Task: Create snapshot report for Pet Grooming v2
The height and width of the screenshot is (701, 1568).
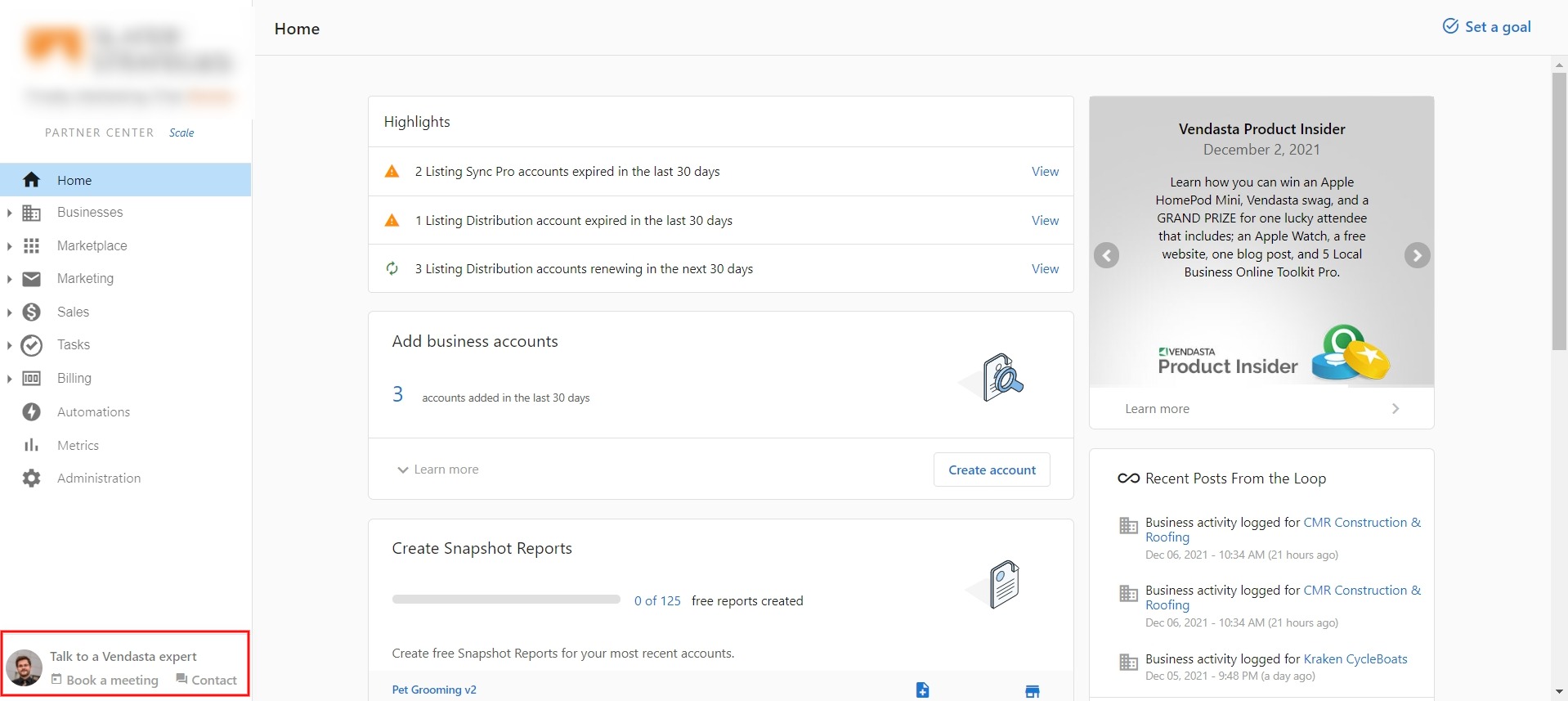Action: [922, 690]
